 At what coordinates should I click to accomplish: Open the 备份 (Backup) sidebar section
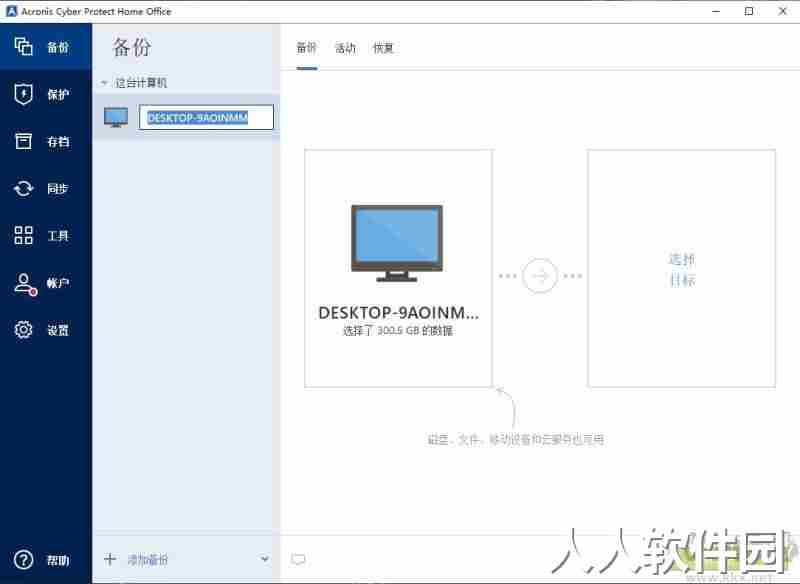coord(46,47)
